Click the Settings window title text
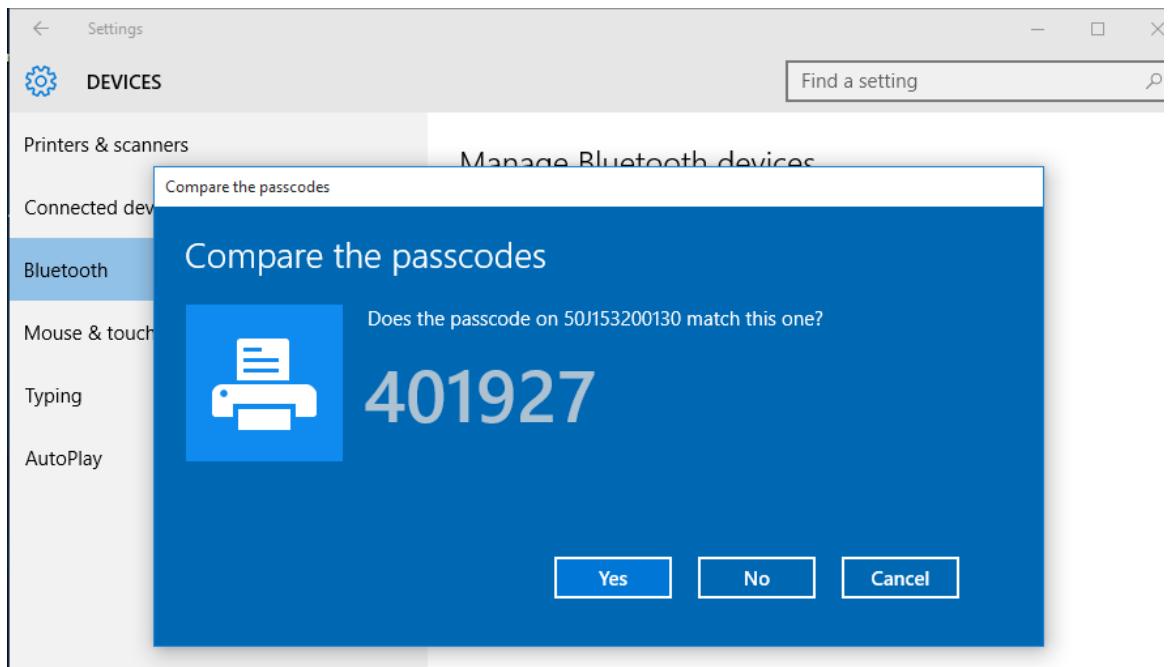 tap(115, 29)
